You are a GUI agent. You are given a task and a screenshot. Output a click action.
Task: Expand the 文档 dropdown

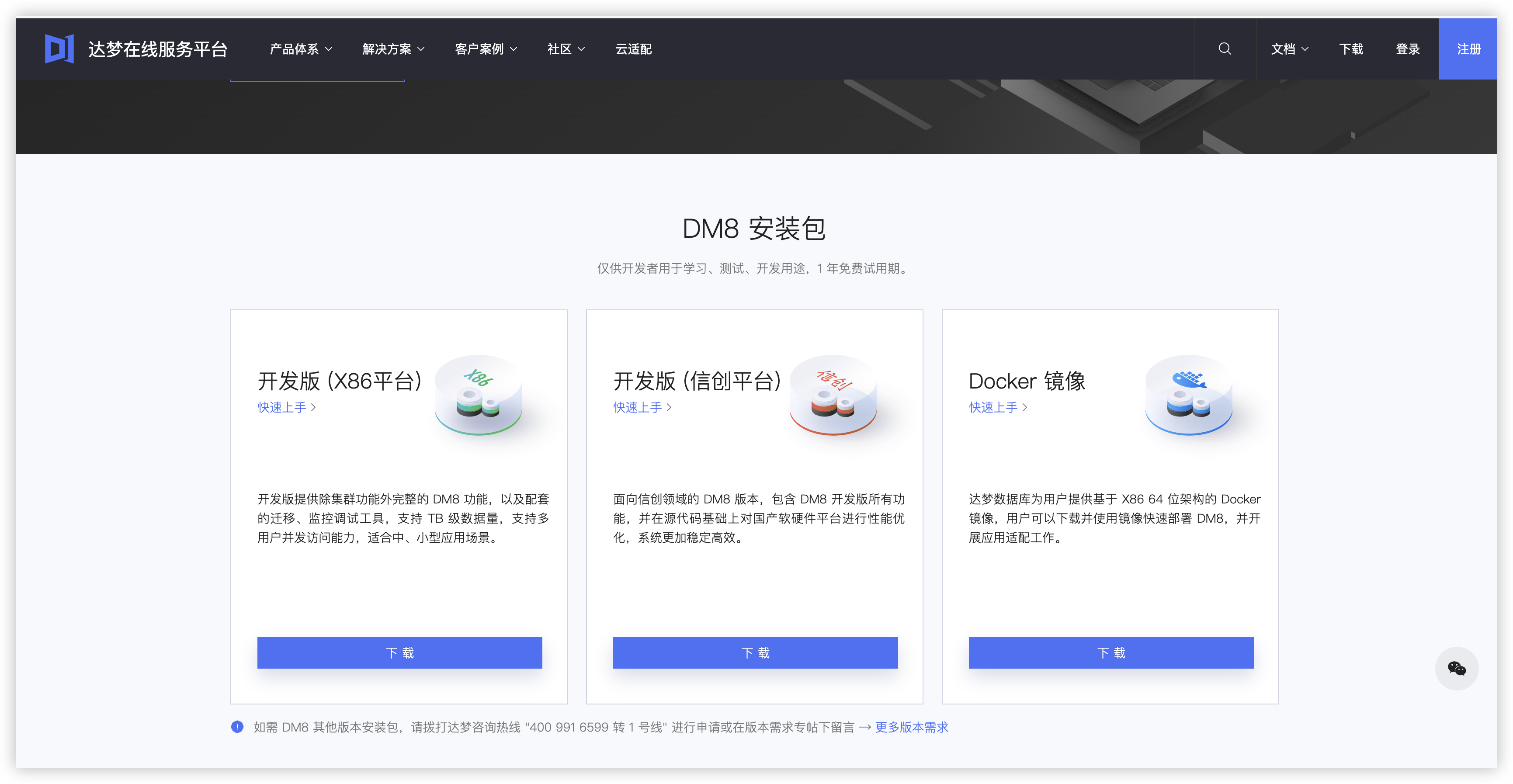click(x=1290, y=49)
